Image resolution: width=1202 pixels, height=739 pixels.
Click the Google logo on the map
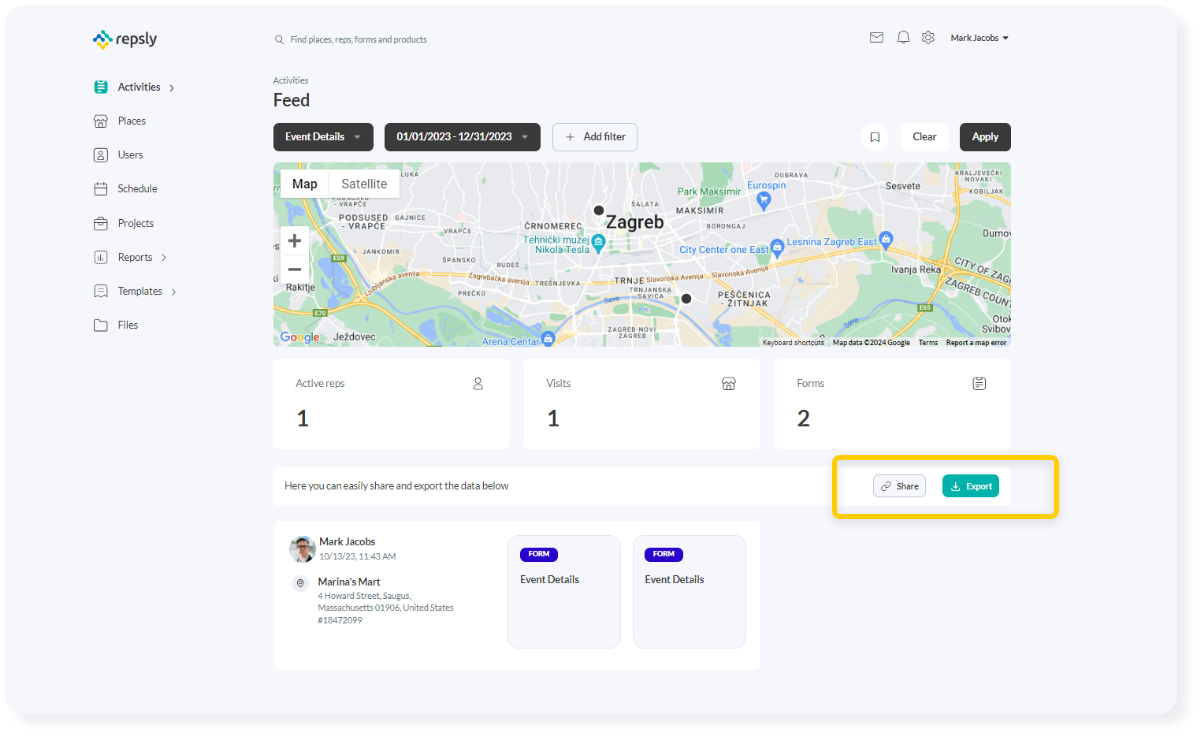point(300,337)
